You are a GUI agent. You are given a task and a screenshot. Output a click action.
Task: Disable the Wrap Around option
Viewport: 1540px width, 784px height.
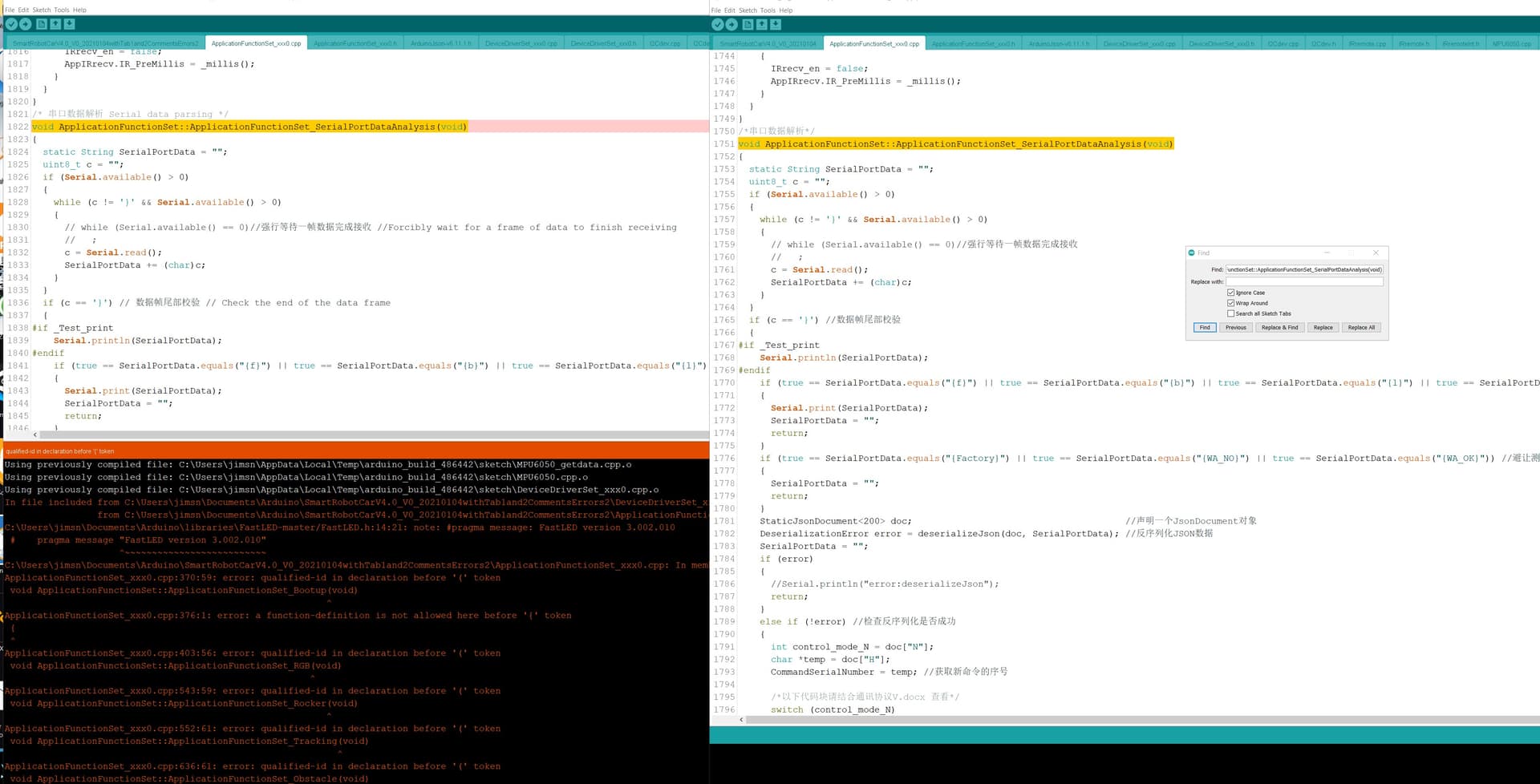pyautogui.click(x=1230, y=303)
